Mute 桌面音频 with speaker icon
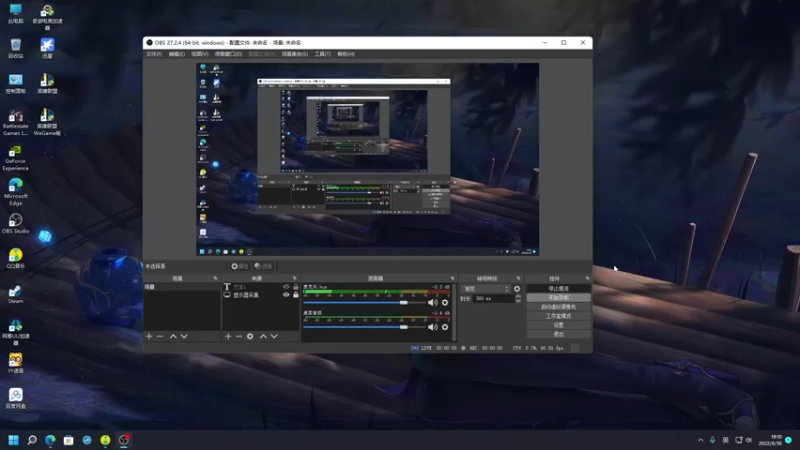The height and width of the screenshot is (450, 800). point(433,327)
